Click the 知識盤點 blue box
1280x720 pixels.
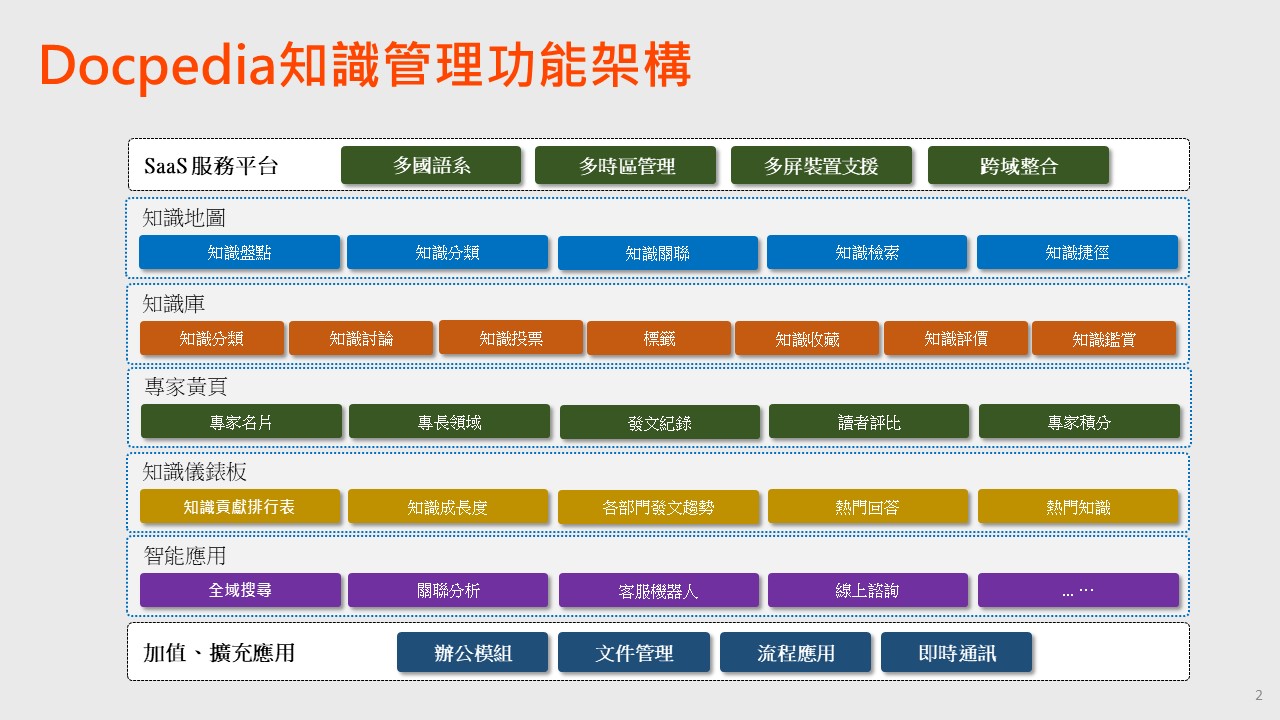point(239,252)
